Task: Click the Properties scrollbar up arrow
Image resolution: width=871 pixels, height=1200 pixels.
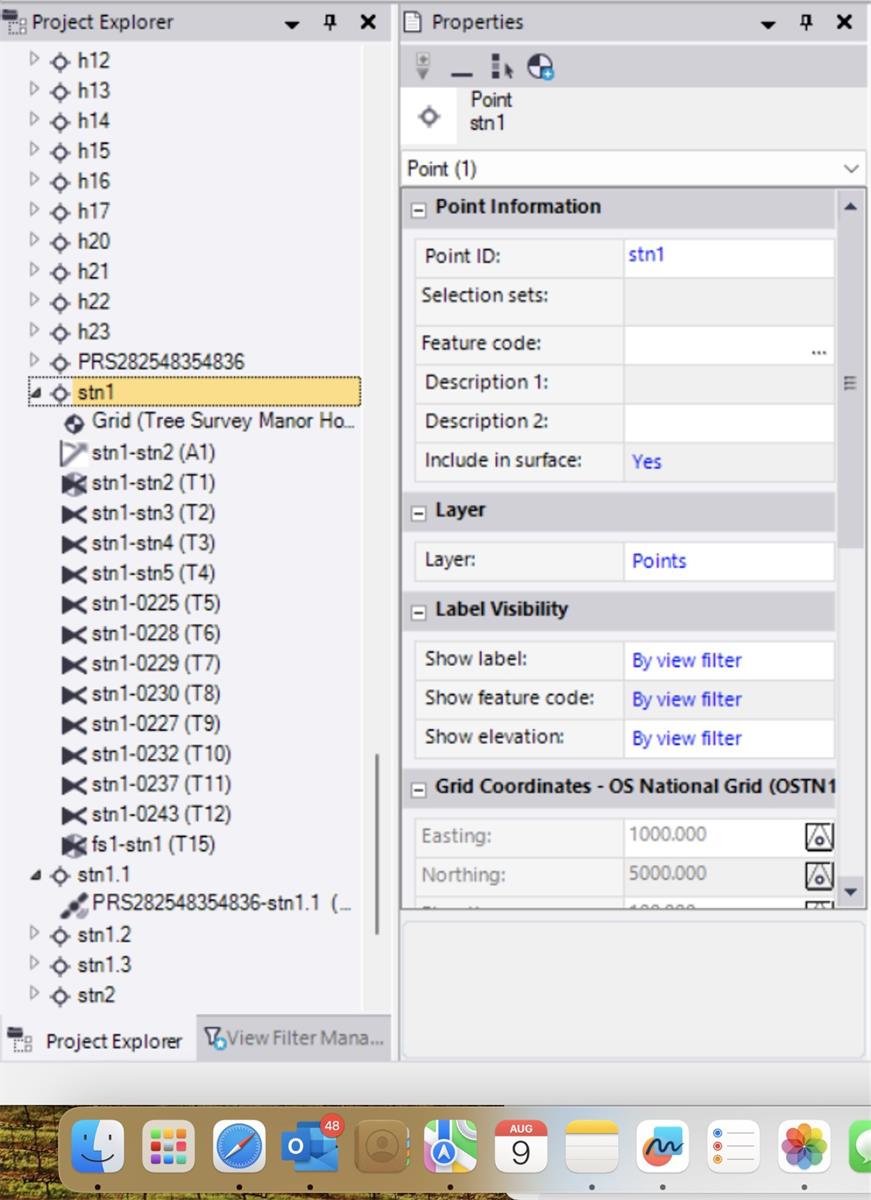Action: (x=850, y=206)
